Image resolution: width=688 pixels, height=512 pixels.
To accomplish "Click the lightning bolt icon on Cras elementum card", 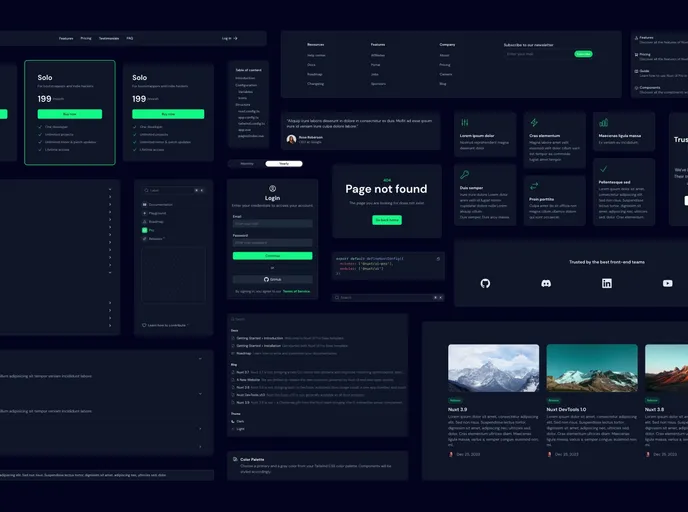I will click(x=534, y=123).
